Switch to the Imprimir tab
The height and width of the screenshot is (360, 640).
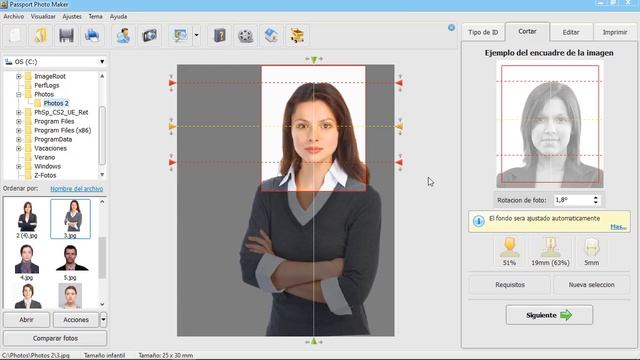click(615, 32)
